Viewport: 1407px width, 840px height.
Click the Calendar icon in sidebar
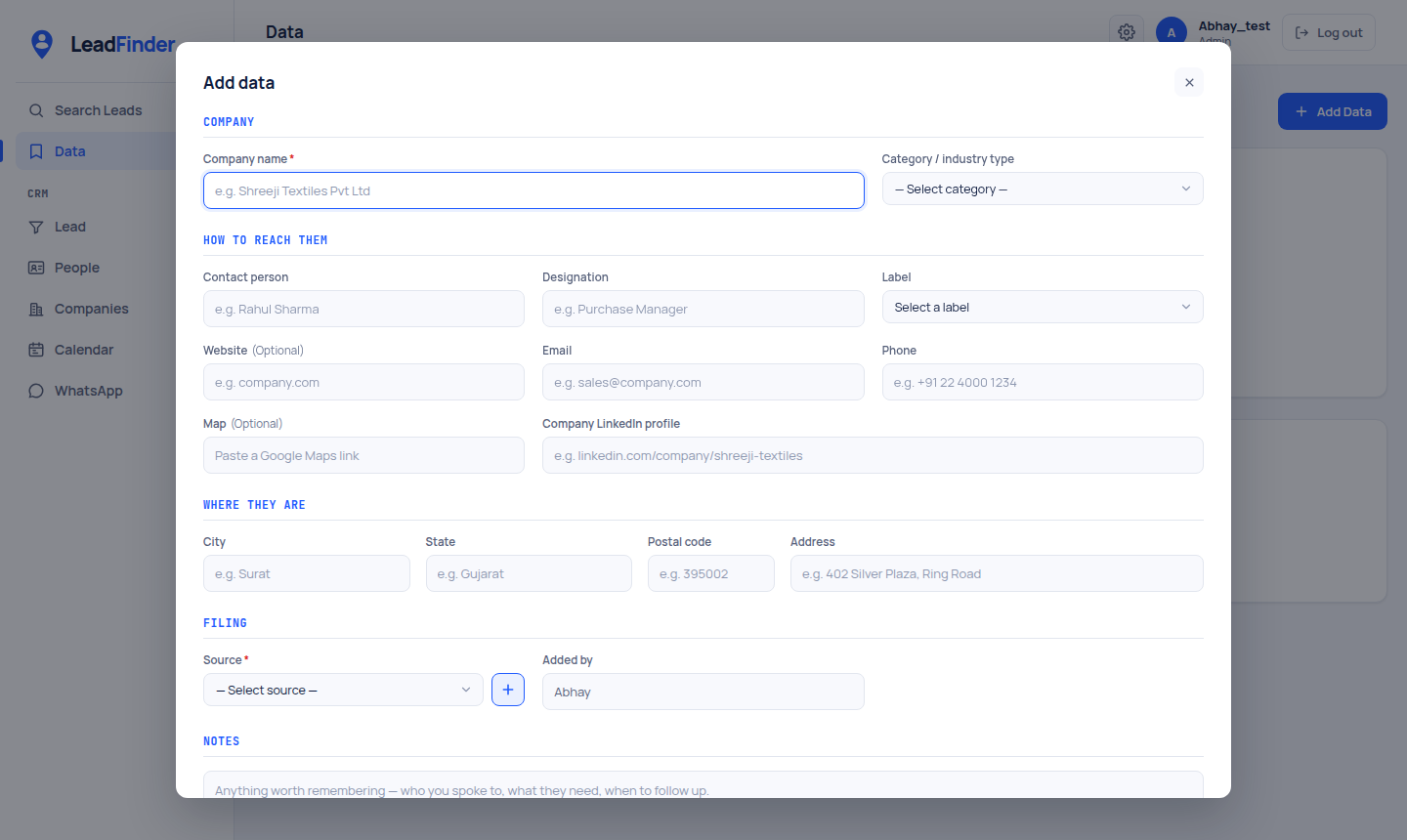(x=36, y=350)
